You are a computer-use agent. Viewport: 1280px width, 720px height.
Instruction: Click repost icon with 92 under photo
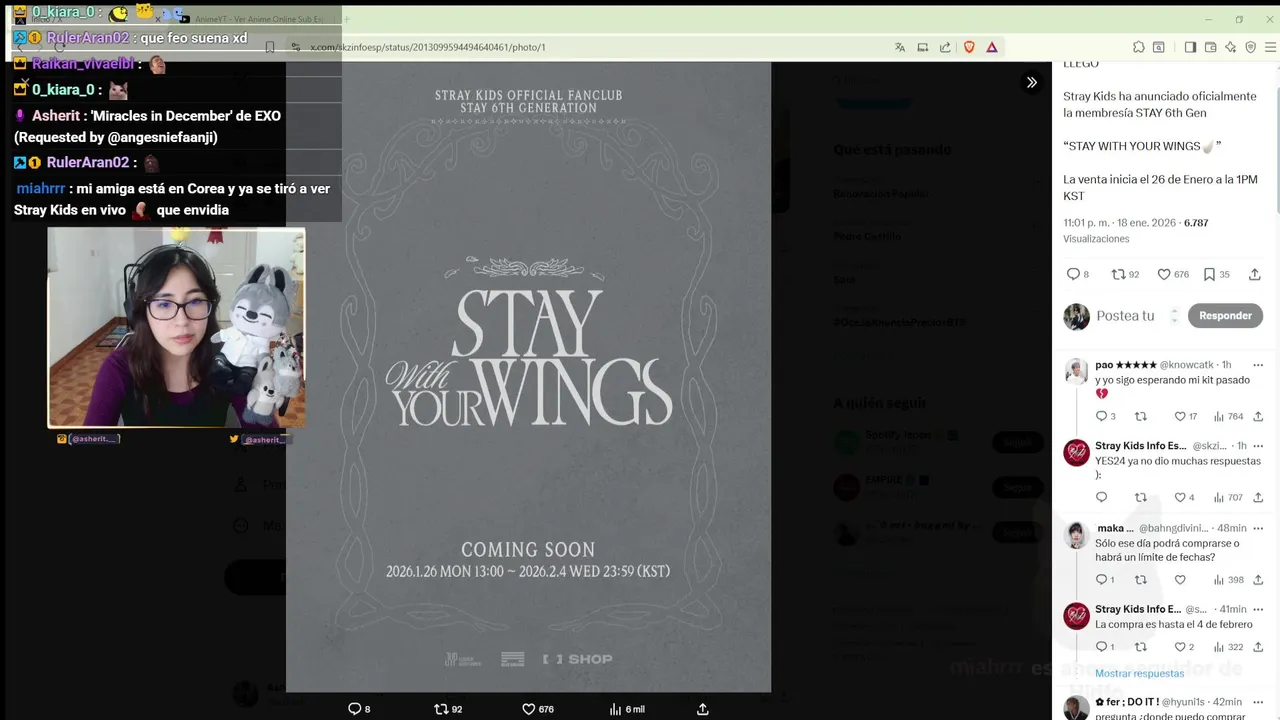(441, 709)
